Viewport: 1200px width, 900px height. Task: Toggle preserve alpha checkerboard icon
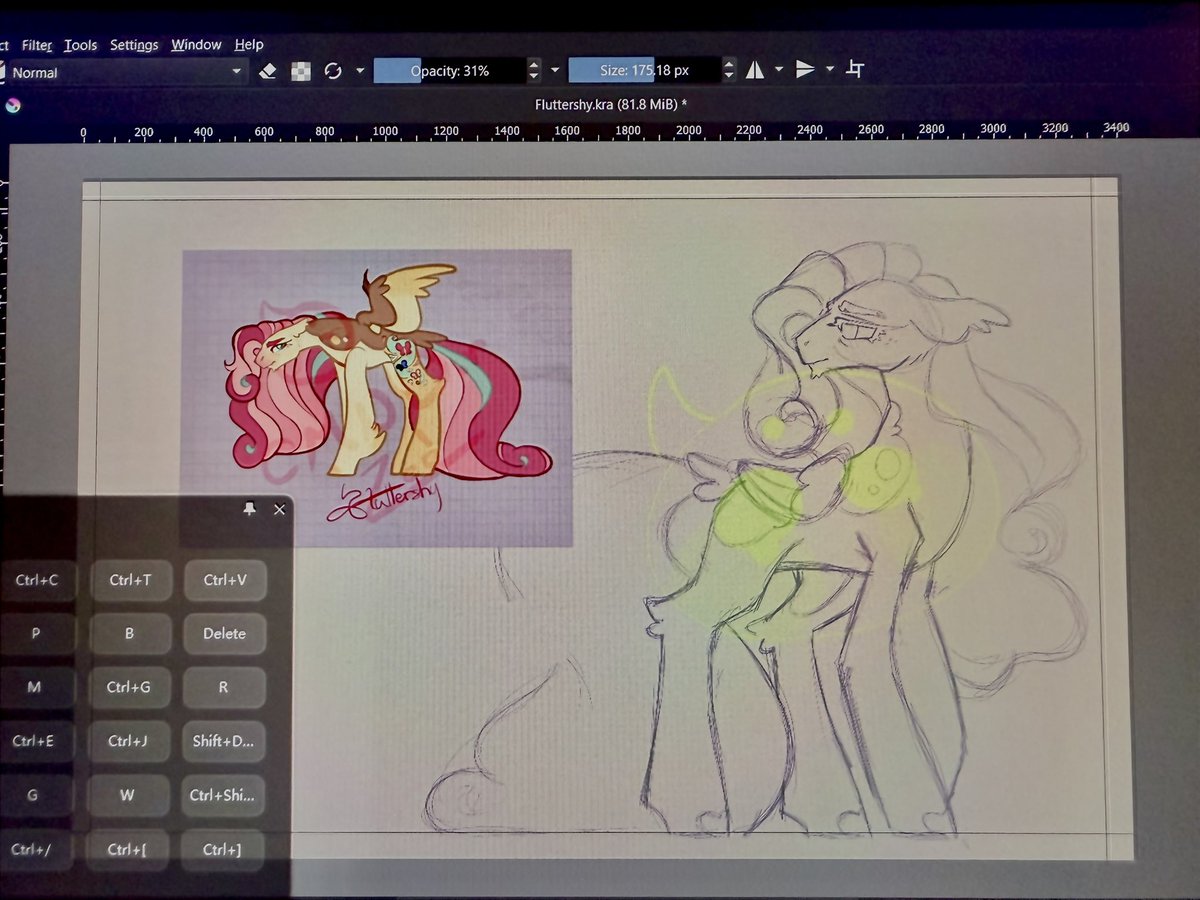click(300, 71)
